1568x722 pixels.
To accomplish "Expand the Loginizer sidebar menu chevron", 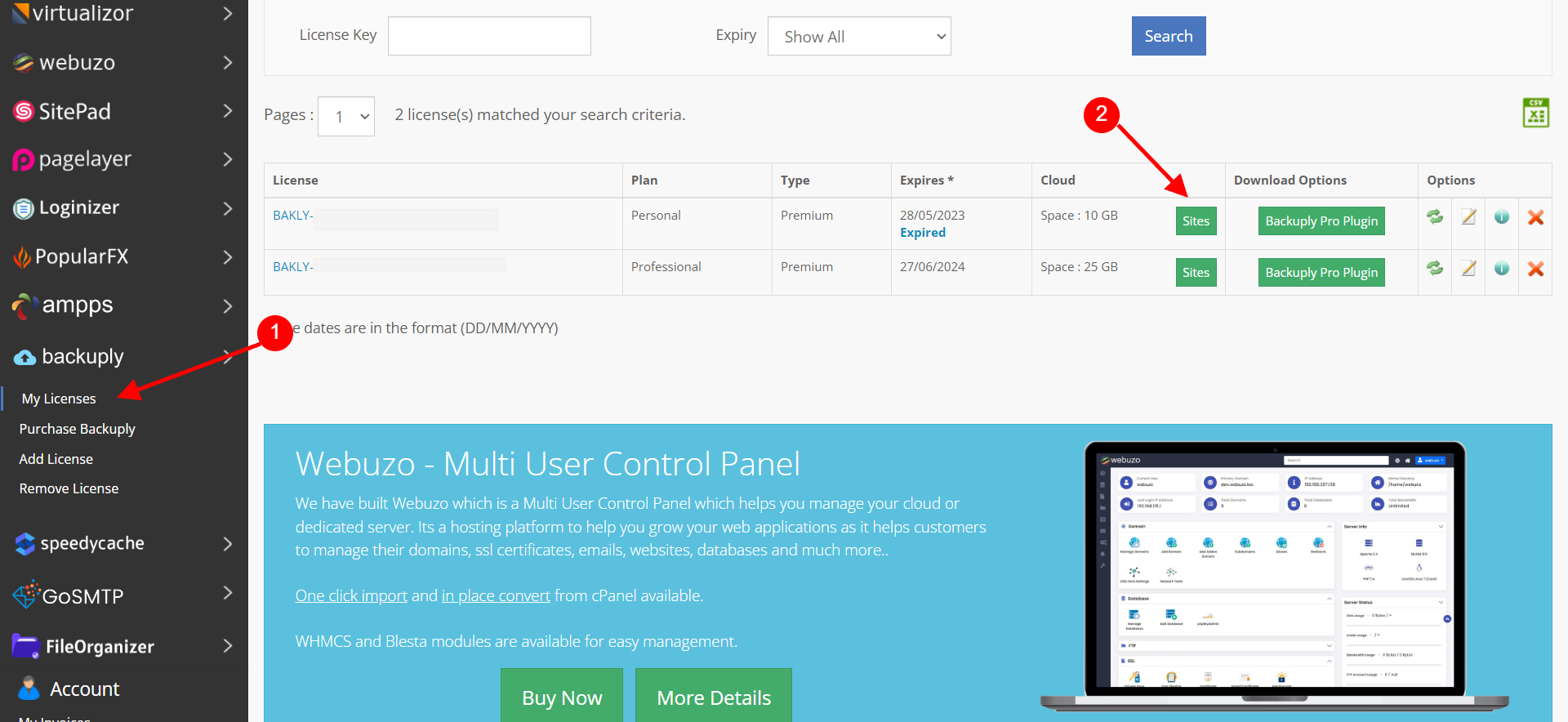I will tap(228, 208).
